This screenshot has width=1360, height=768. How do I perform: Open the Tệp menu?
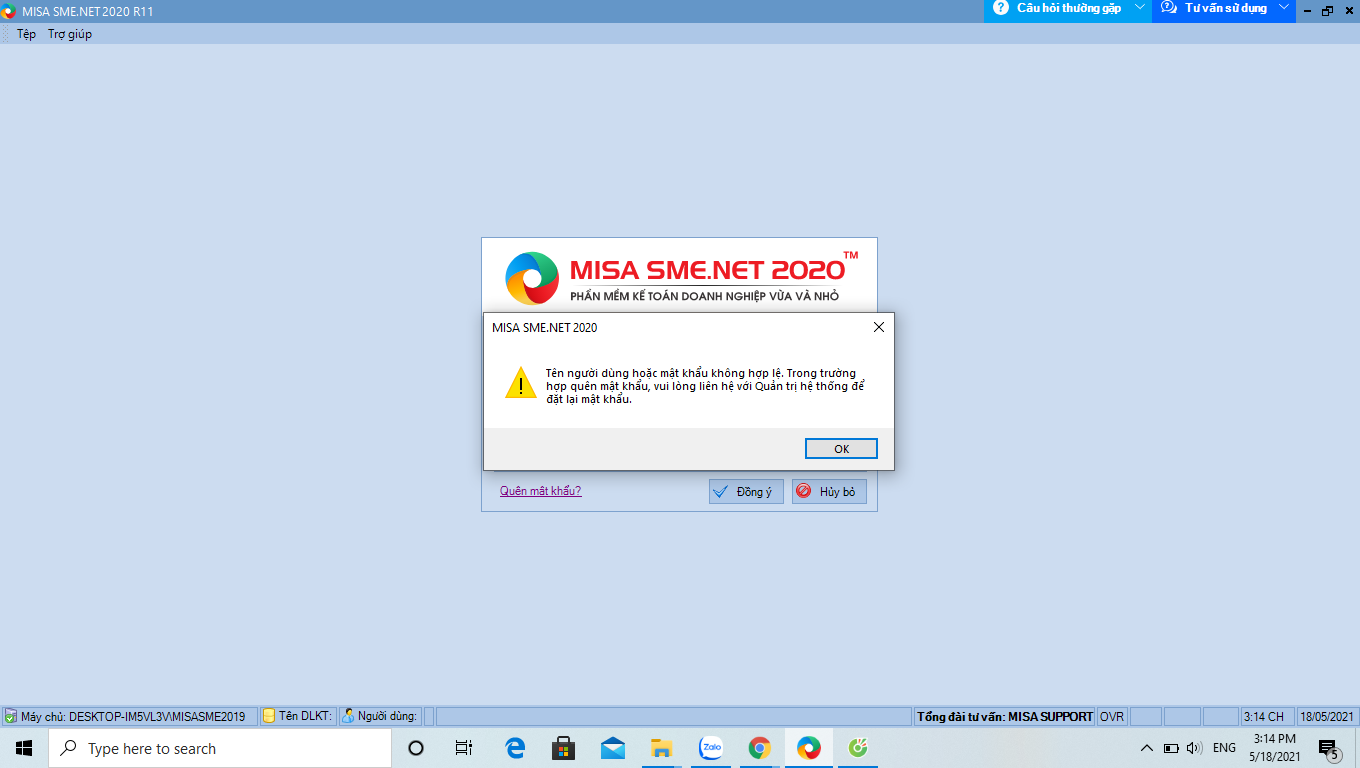point(26,34)
